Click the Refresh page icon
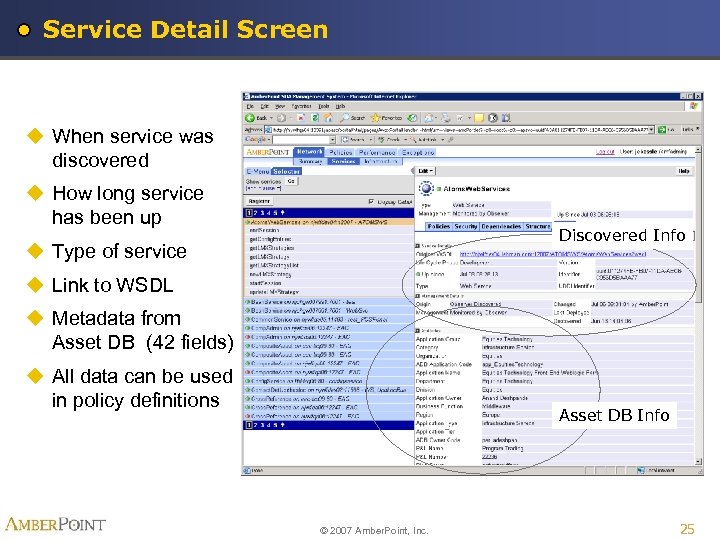The height and width of the screenshot is (540, 720). 315,118
